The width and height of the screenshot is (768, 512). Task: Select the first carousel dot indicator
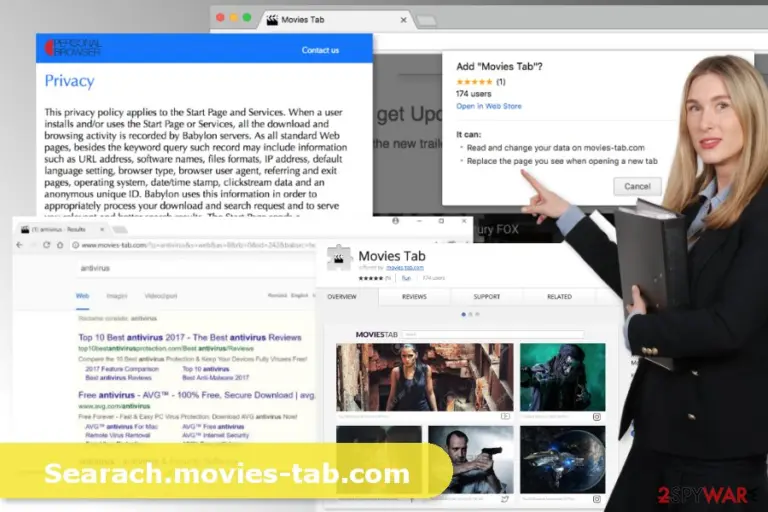(x=463, y=315)
